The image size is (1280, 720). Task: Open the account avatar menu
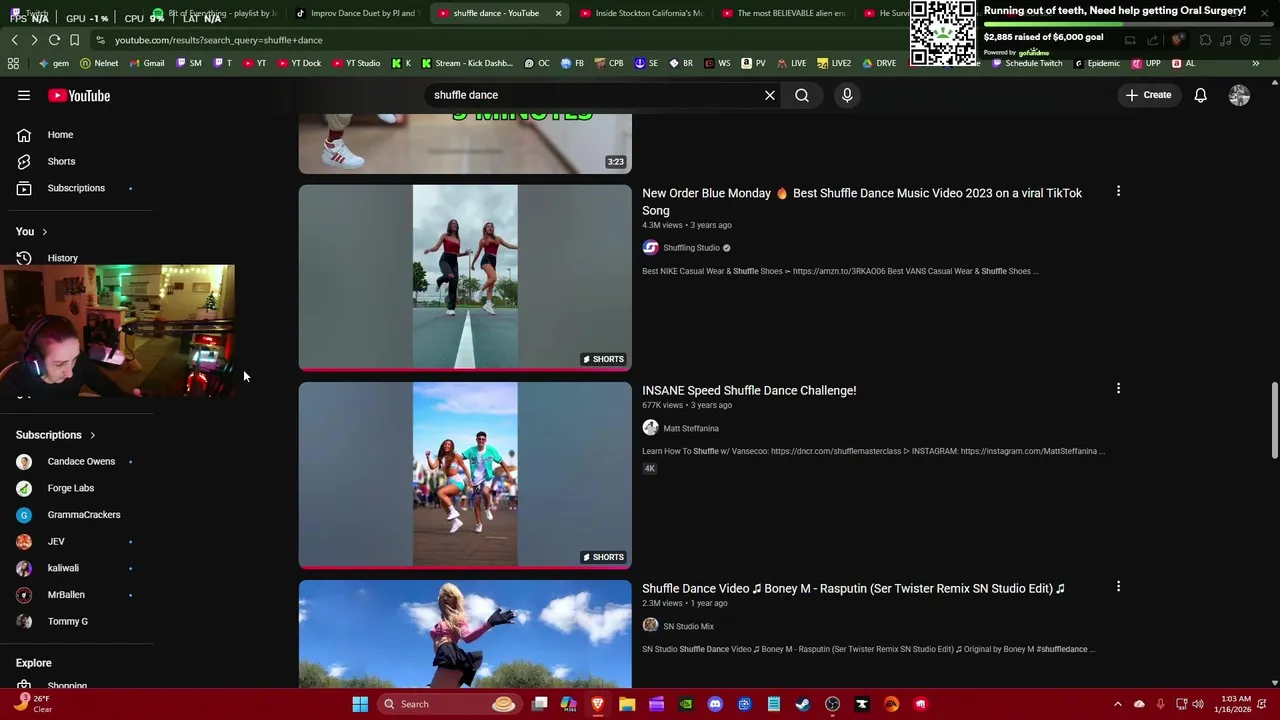click(x=1239, y=95)
